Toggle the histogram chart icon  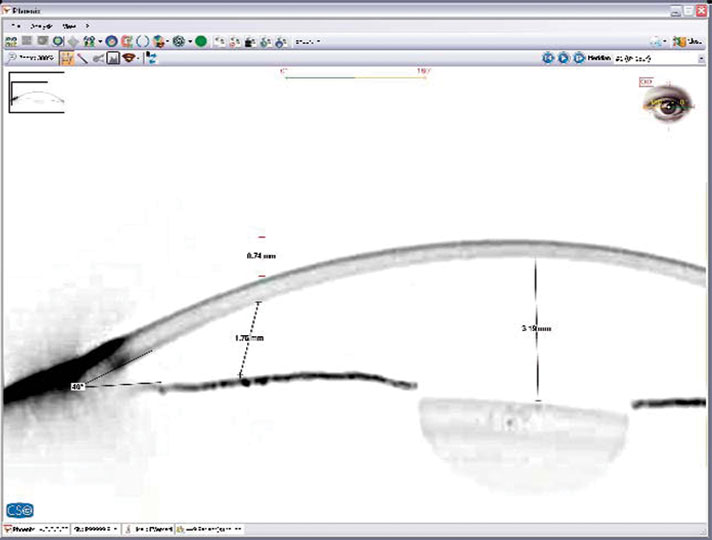pyautogui.click(x=114, y=59)
